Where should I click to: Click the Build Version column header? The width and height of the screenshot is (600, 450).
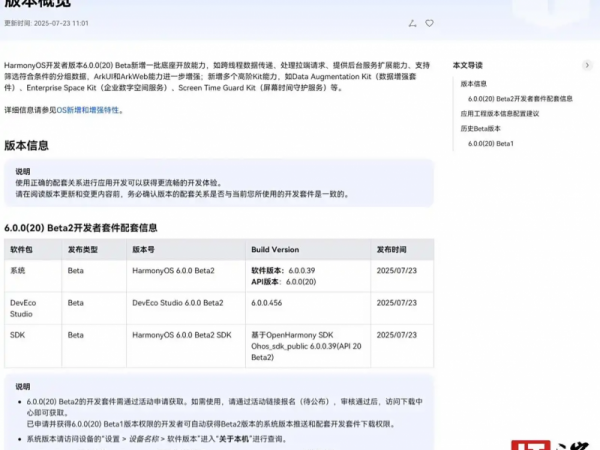(x=275, y=248)
